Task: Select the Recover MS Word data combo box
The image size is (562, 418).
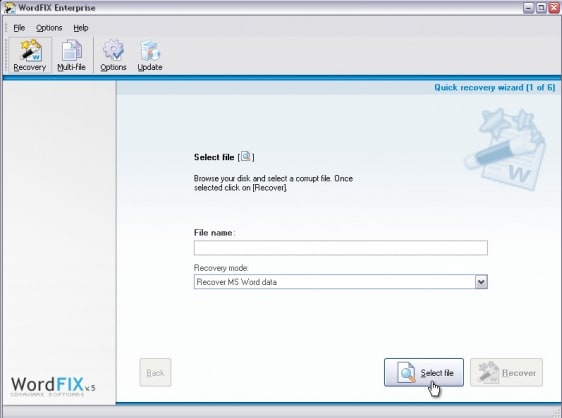Action: coord(340,282)
